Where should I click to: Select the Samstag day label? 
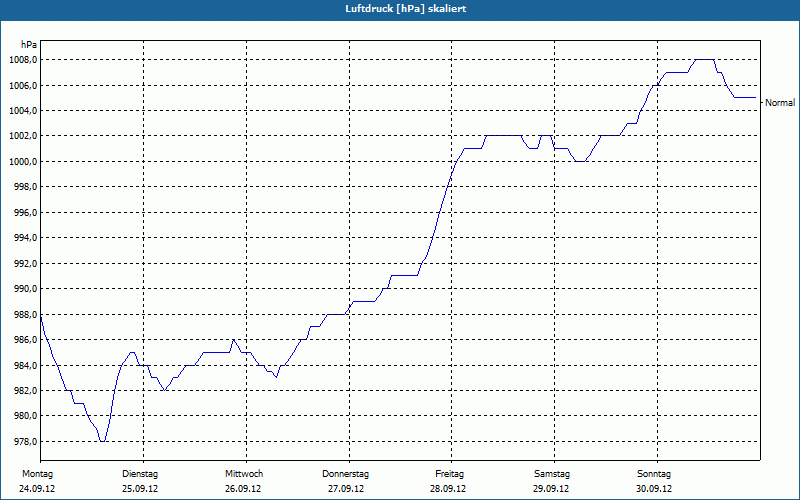pos(552,474)
